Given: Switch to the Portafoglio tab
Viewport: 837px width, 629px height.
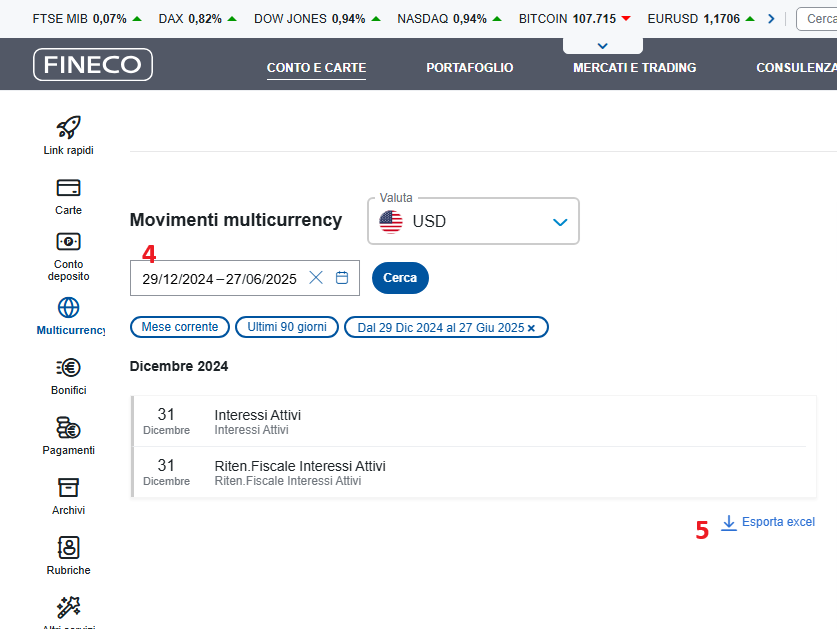Looking at the screenshot, I should 469,68.
